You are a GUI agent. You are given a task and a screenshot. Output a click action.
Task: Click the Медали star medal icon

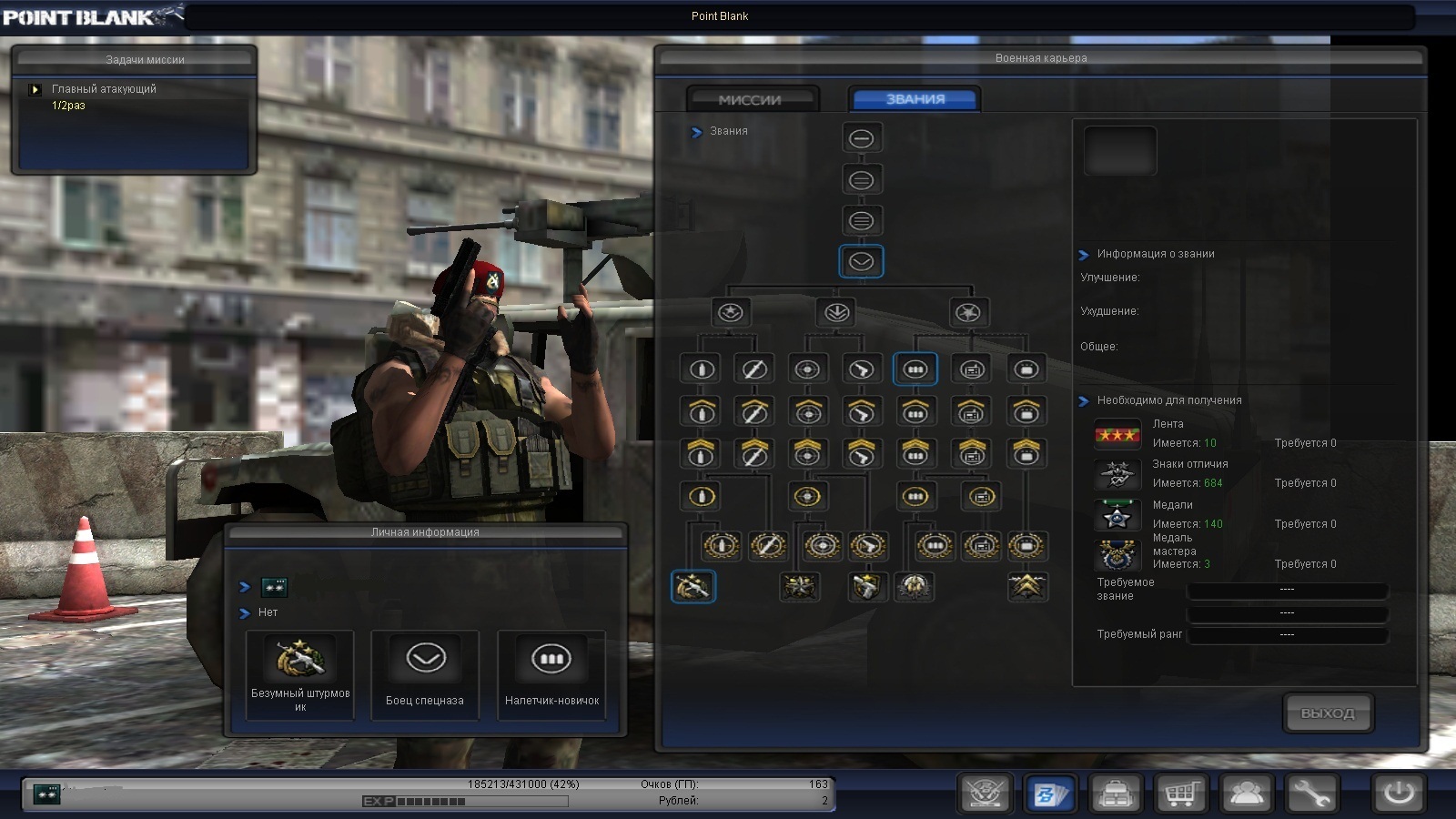[1117, 515]
